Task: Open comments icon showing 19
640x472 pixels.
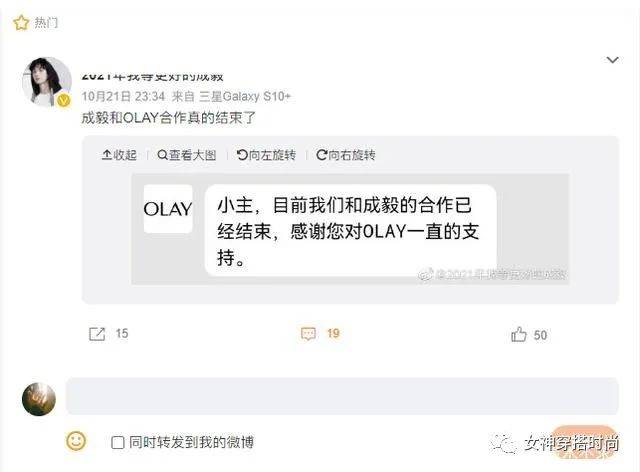Action: (308, 334)
